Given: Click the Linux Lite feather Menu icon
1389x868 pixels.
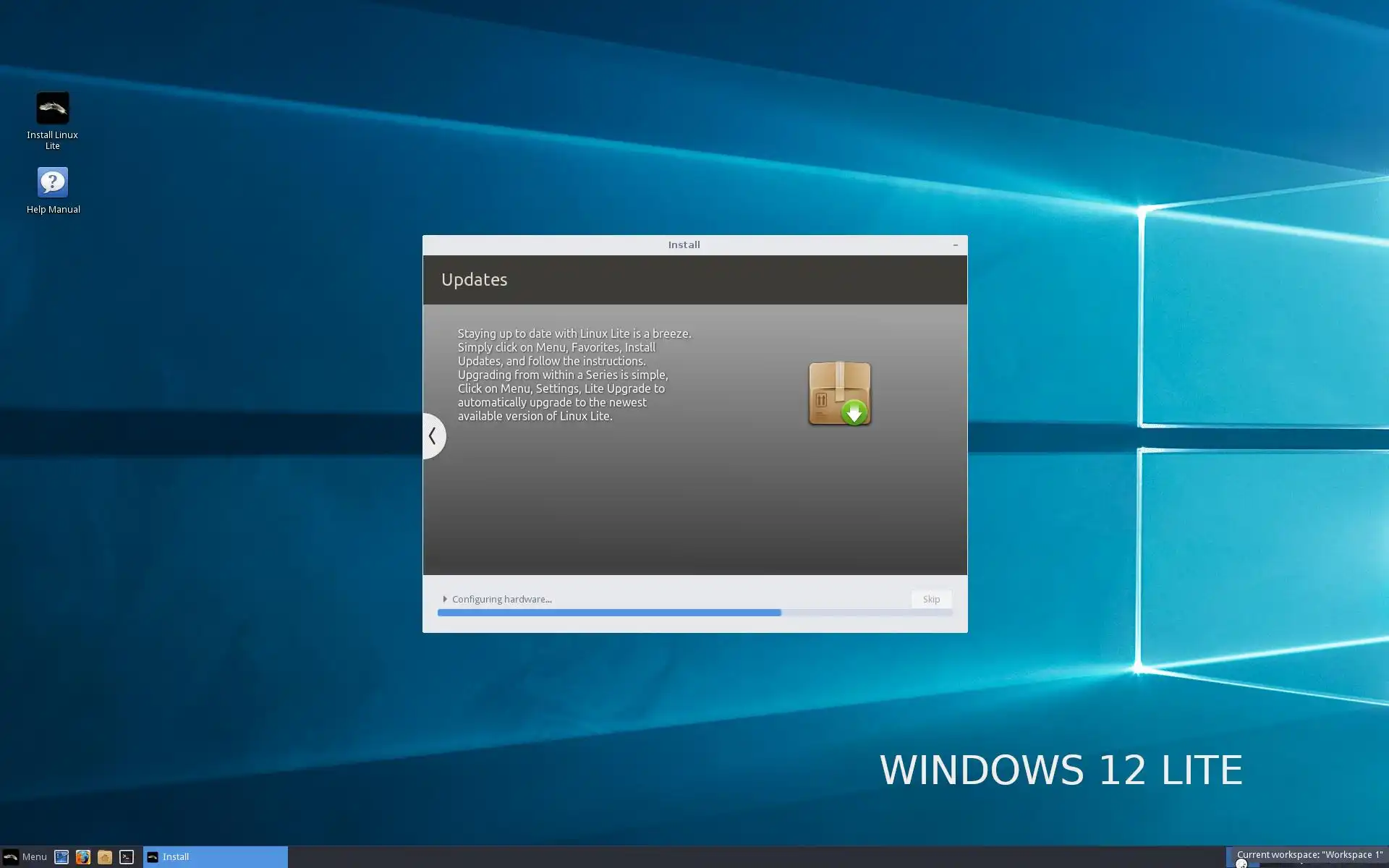Looking at the screenshot, I should pyautogui.click(x=11, y=857).
